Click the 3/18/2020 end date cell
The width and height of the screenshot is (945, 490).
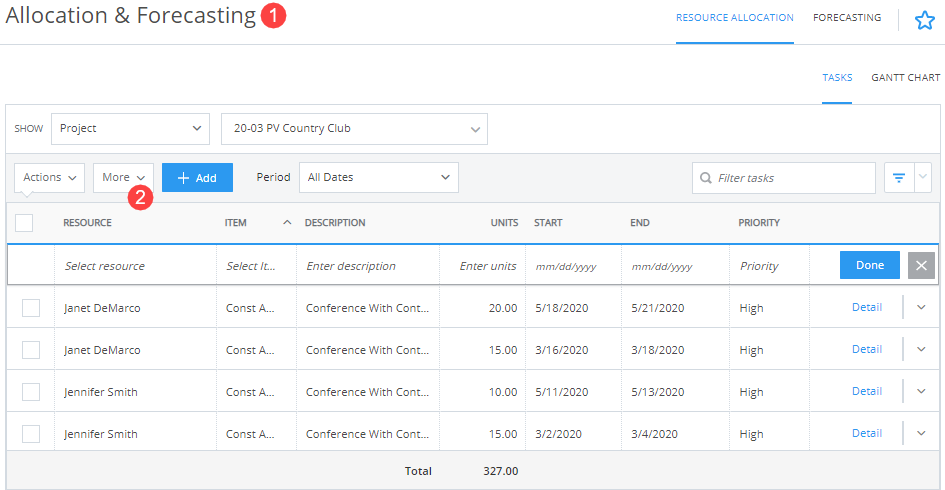click(658, 350)
